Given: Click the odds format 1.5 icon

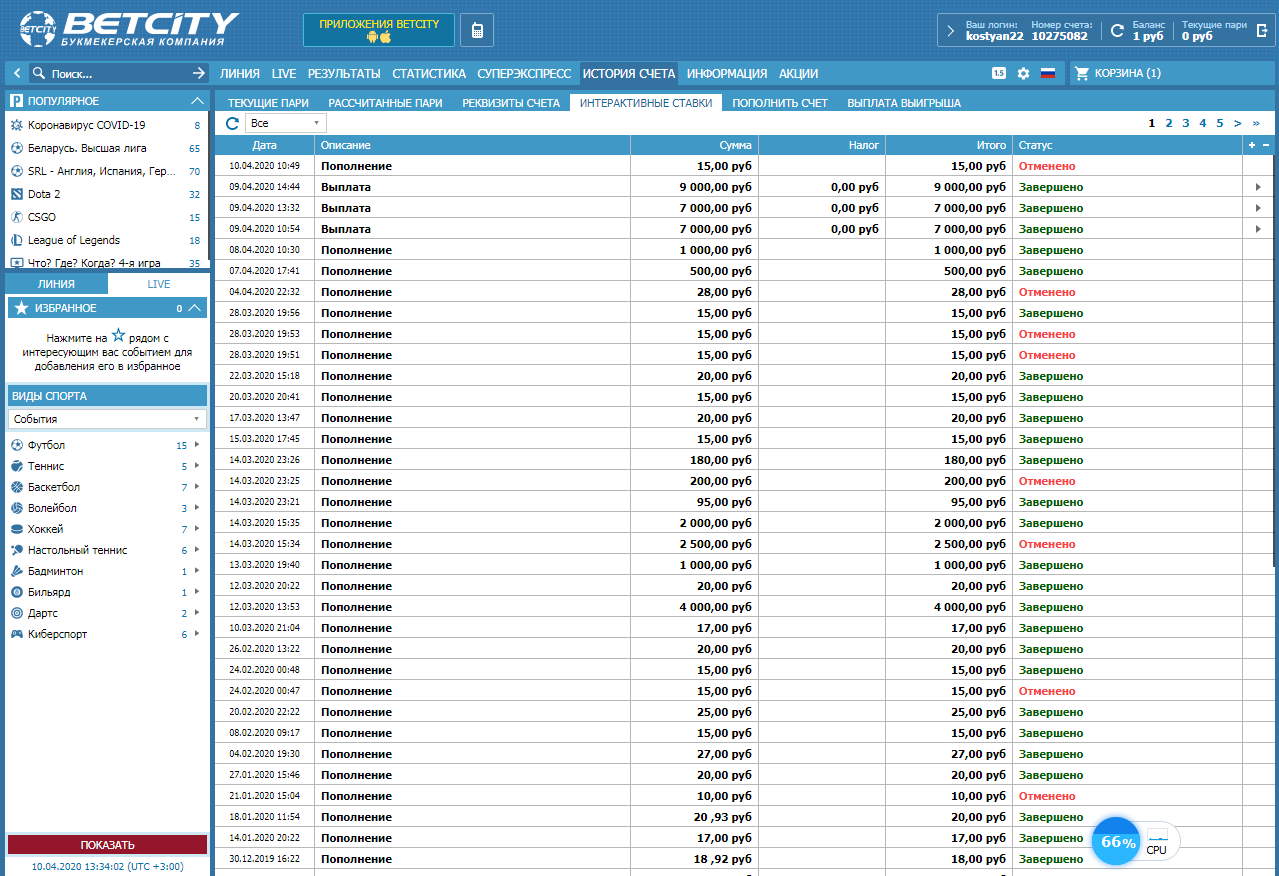Looking at the screenshot, I should pos(998,73).
